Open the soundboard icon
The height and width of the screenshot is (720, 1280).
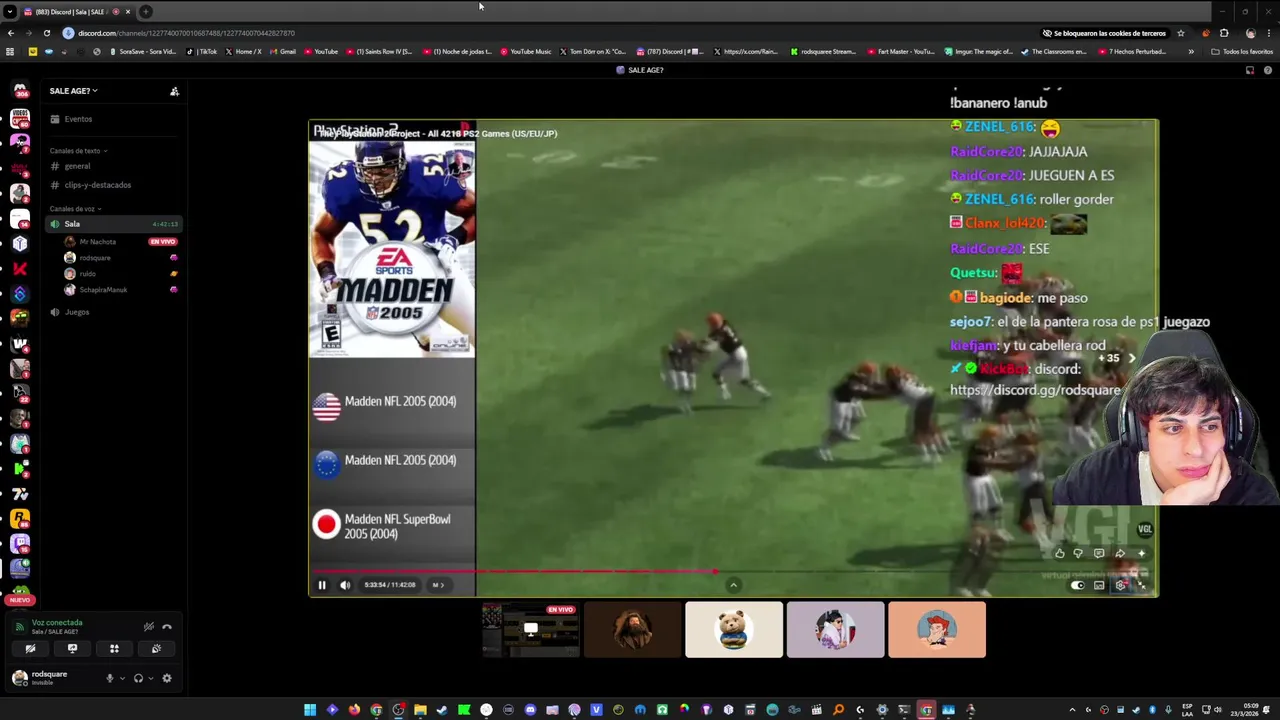point(156,649)
